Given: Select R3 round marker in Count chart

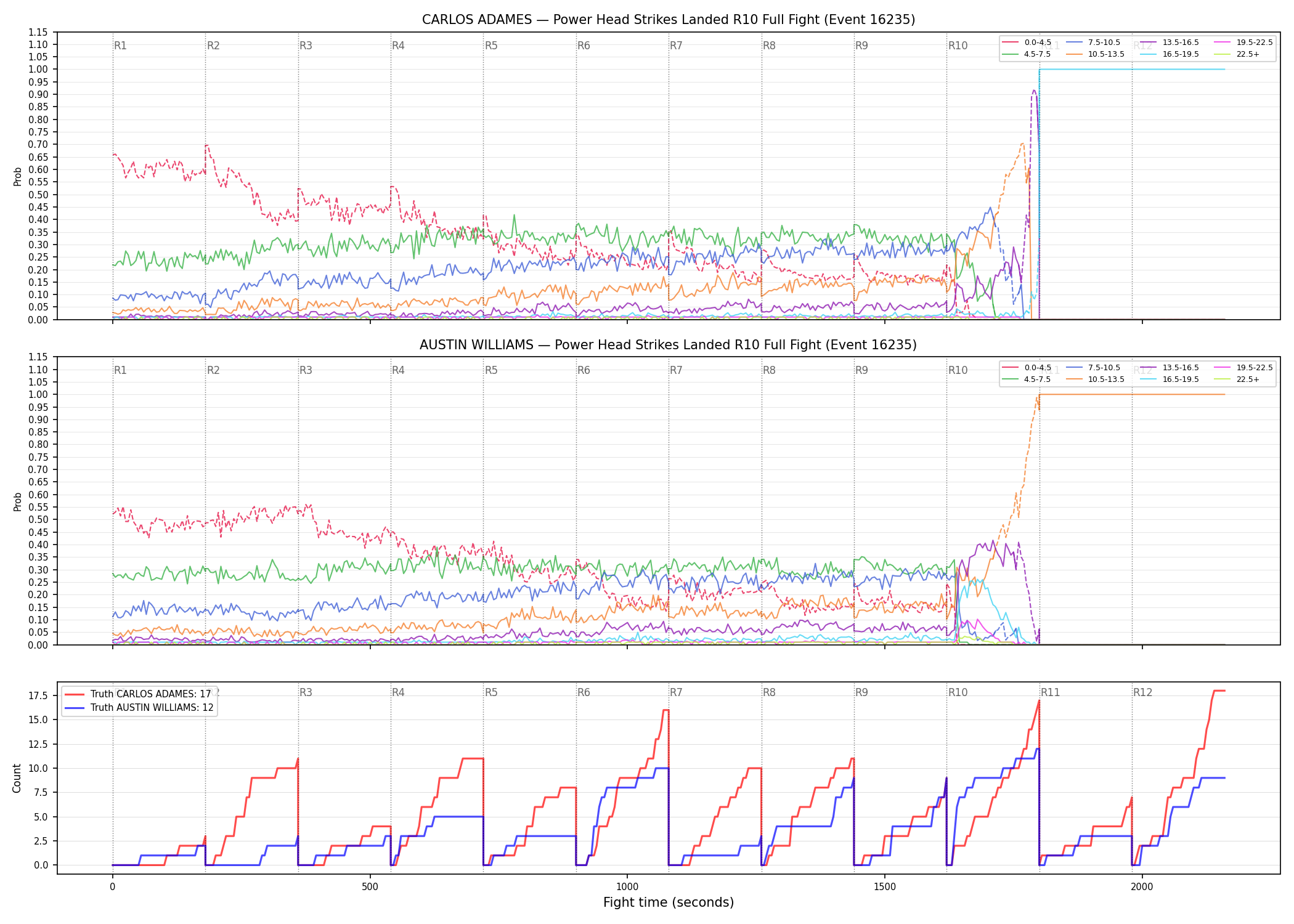Looking at the screenshot, I should [306, 692].
